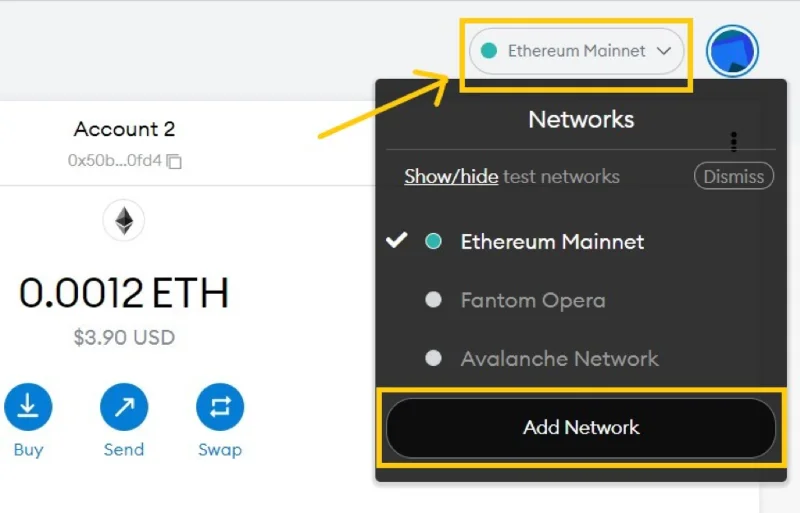
Task: Select the Avalanche Network dot
Action: 433,358
